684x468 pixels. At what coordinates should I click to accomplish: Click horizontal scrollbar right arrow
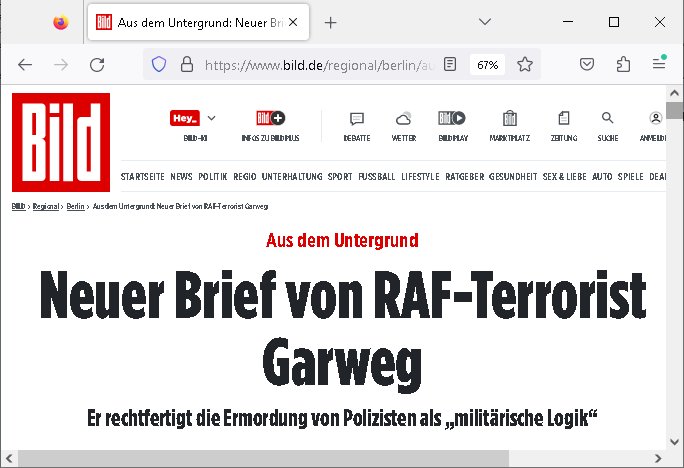coord(658,458)
